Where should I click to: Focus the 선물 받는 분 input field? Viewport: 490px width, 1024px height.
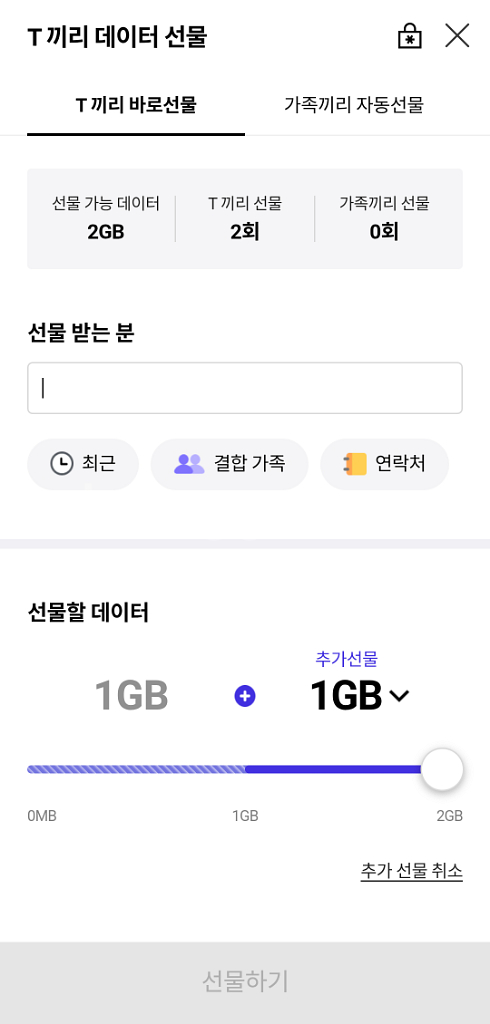point(245,388)
